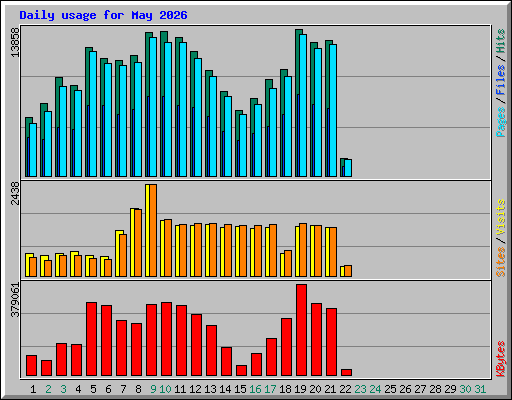Click day 2 on the date axis
512x400 pixels.
(48, 389)
